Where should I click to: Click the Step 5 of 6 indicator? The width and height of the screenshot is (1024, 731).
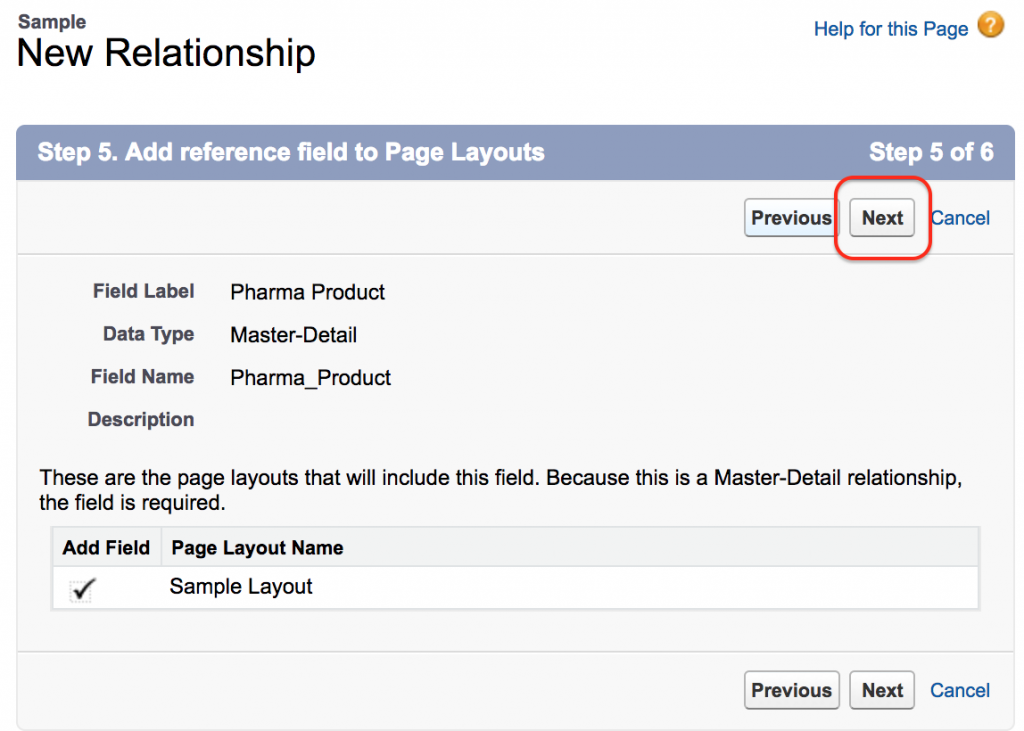(x=930, y=152)
